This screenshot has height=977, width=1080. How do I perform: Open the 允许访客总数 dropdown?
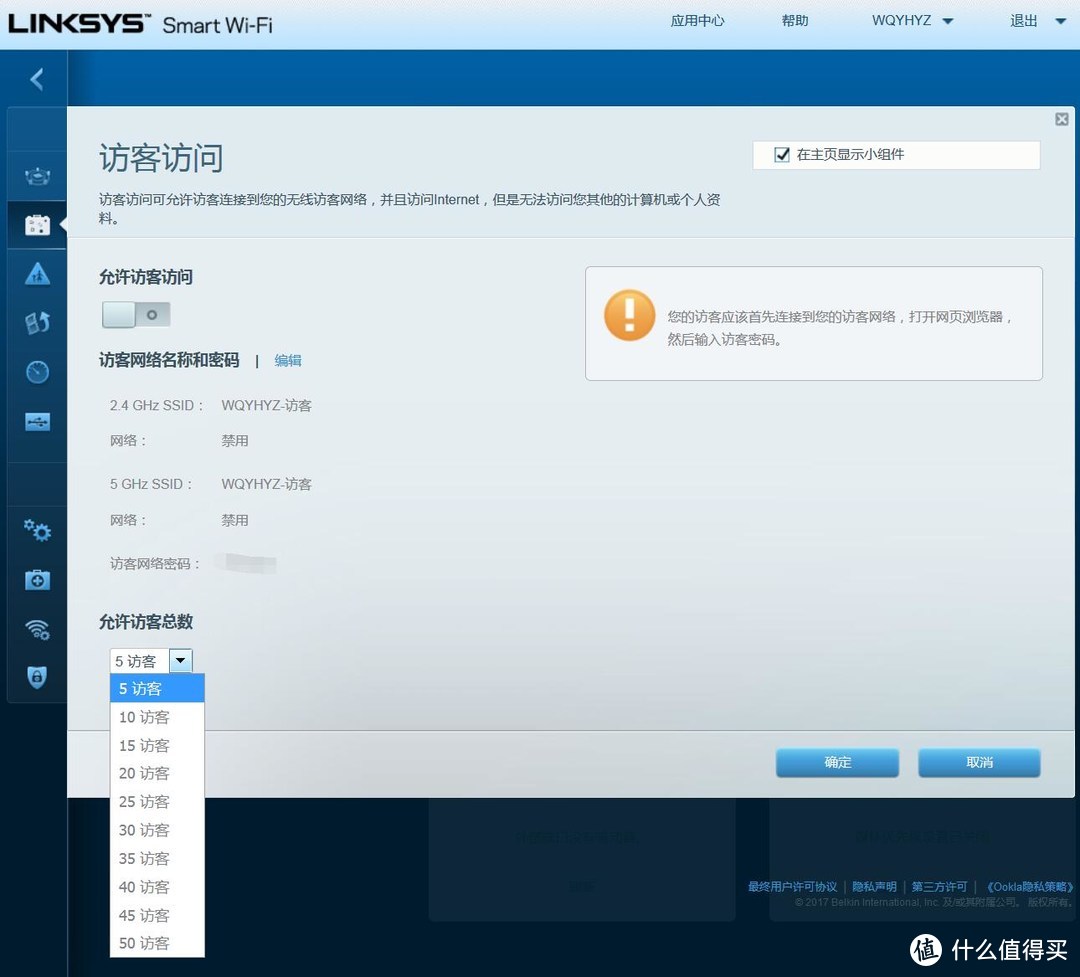click(179, 660)
